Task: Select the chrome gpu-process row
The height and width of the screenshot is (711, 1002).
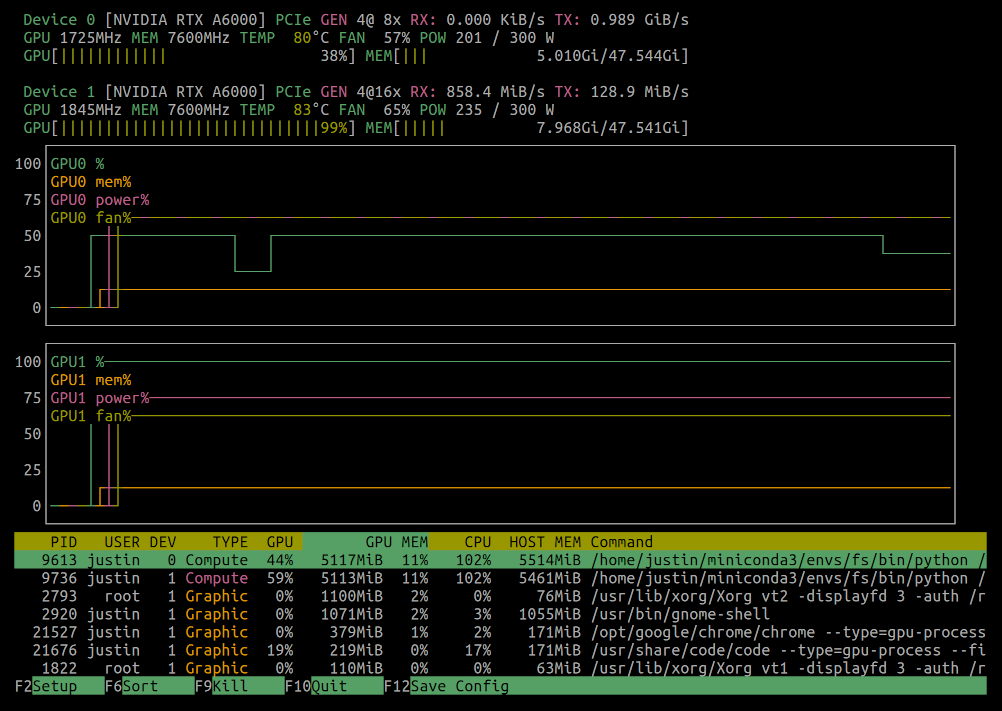Action: tap(300, 632)
